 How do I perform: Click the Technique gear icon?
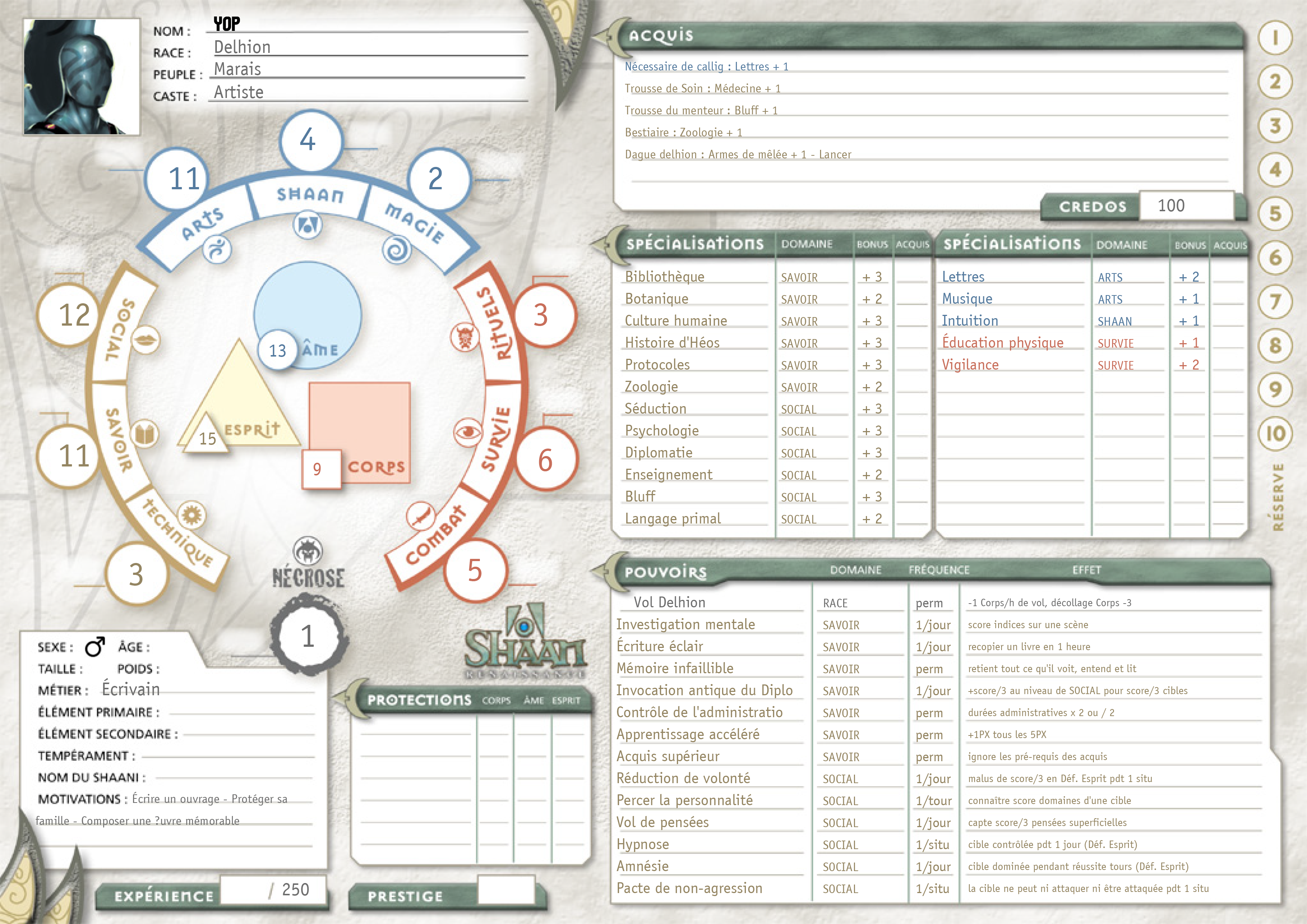click(x=191, y=515)
